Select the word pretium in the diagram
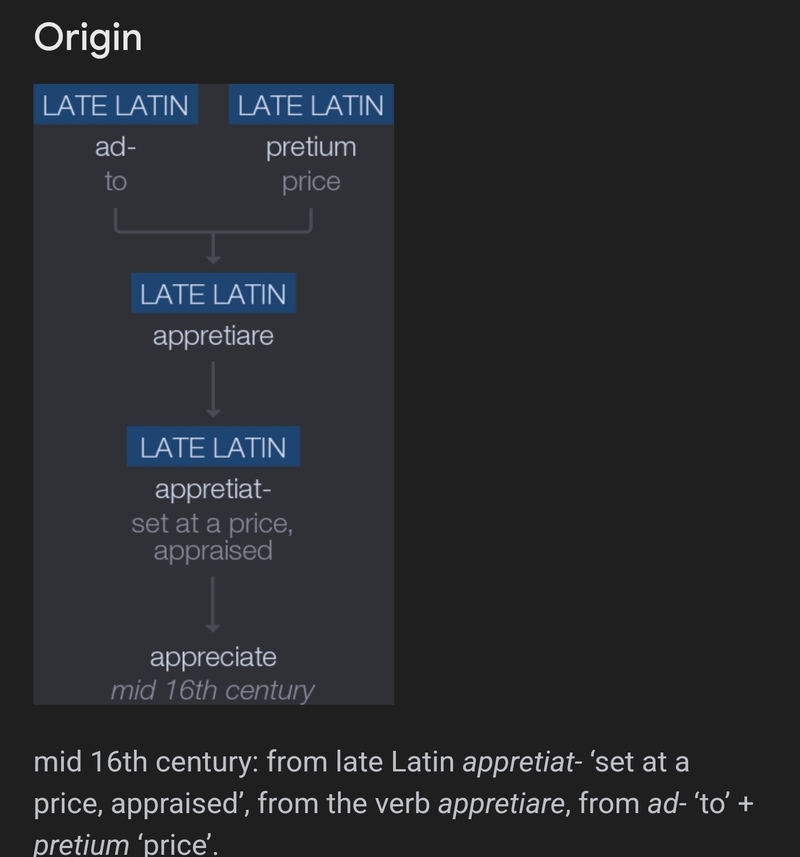This screenshot has width=800, height=857. (311, 148)
